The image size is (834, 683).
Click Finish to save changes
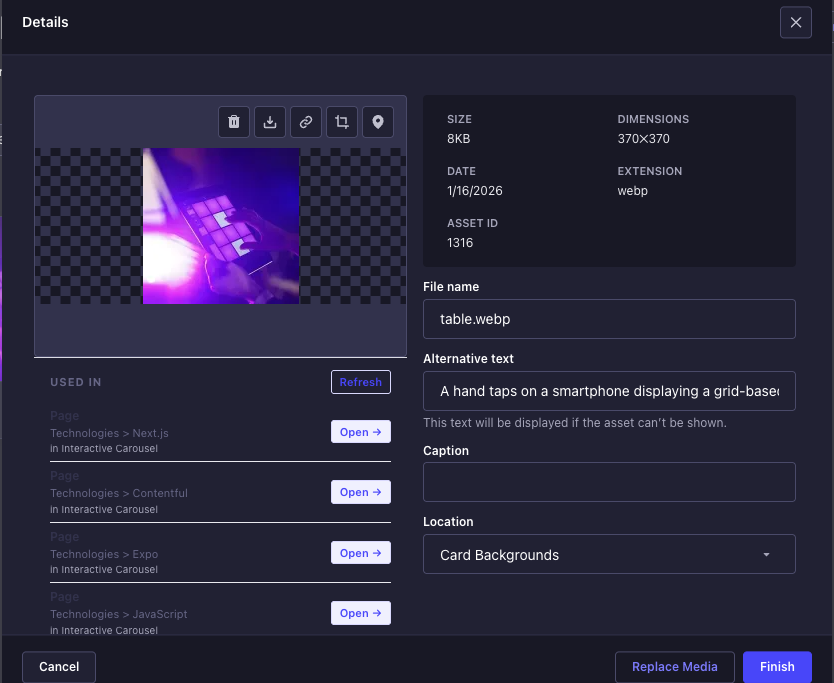(777, 667)
